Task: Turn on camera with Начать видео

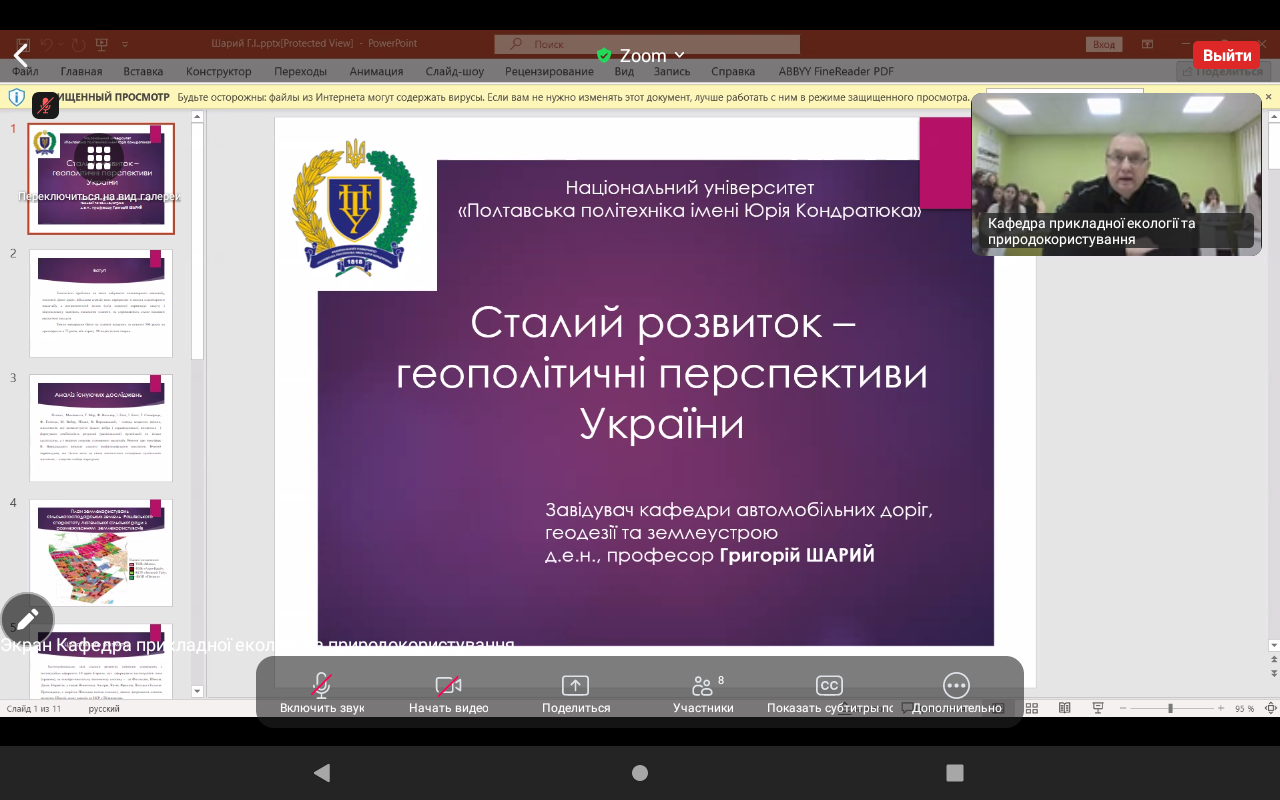Action: 448,686
